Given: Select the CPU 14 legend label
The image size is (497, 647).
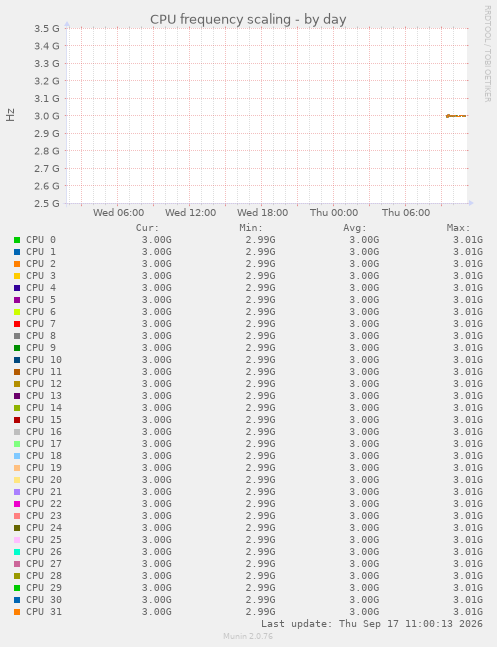Looking at the screenshot, I should tap(44, 408).
